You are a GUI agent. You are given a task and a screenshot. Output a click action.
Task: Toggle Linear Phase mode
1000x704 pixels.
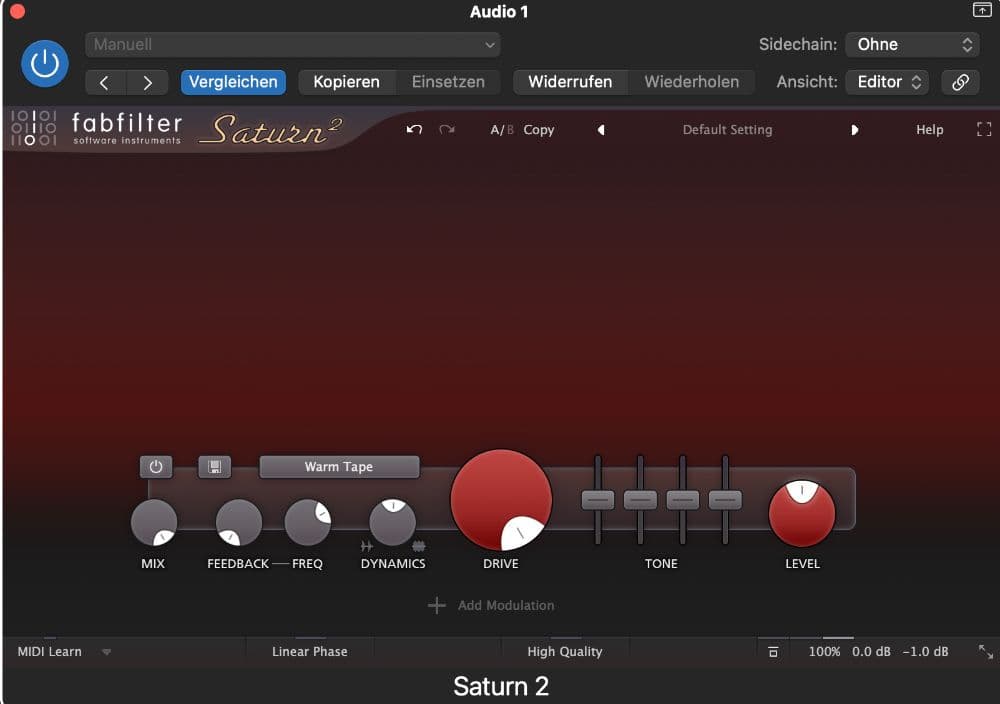click(310, 652)
